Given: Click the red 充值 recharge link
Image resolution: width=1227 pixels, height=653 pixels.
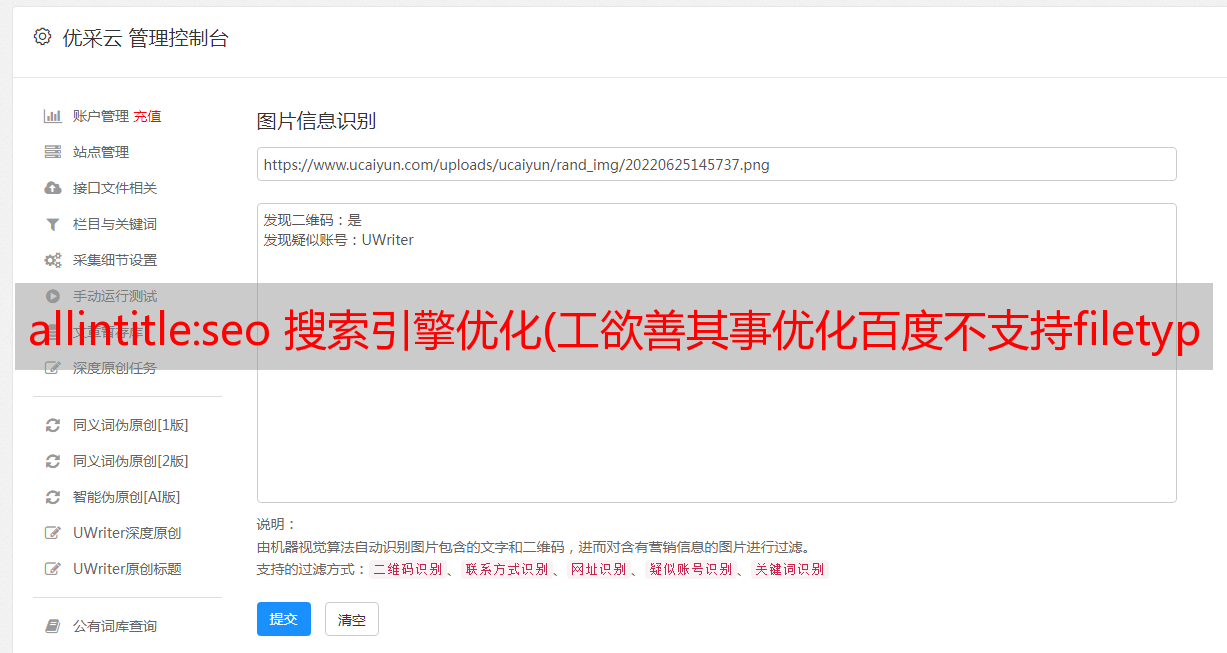Looking at the screenshot, I should click(x=147, y=116).
